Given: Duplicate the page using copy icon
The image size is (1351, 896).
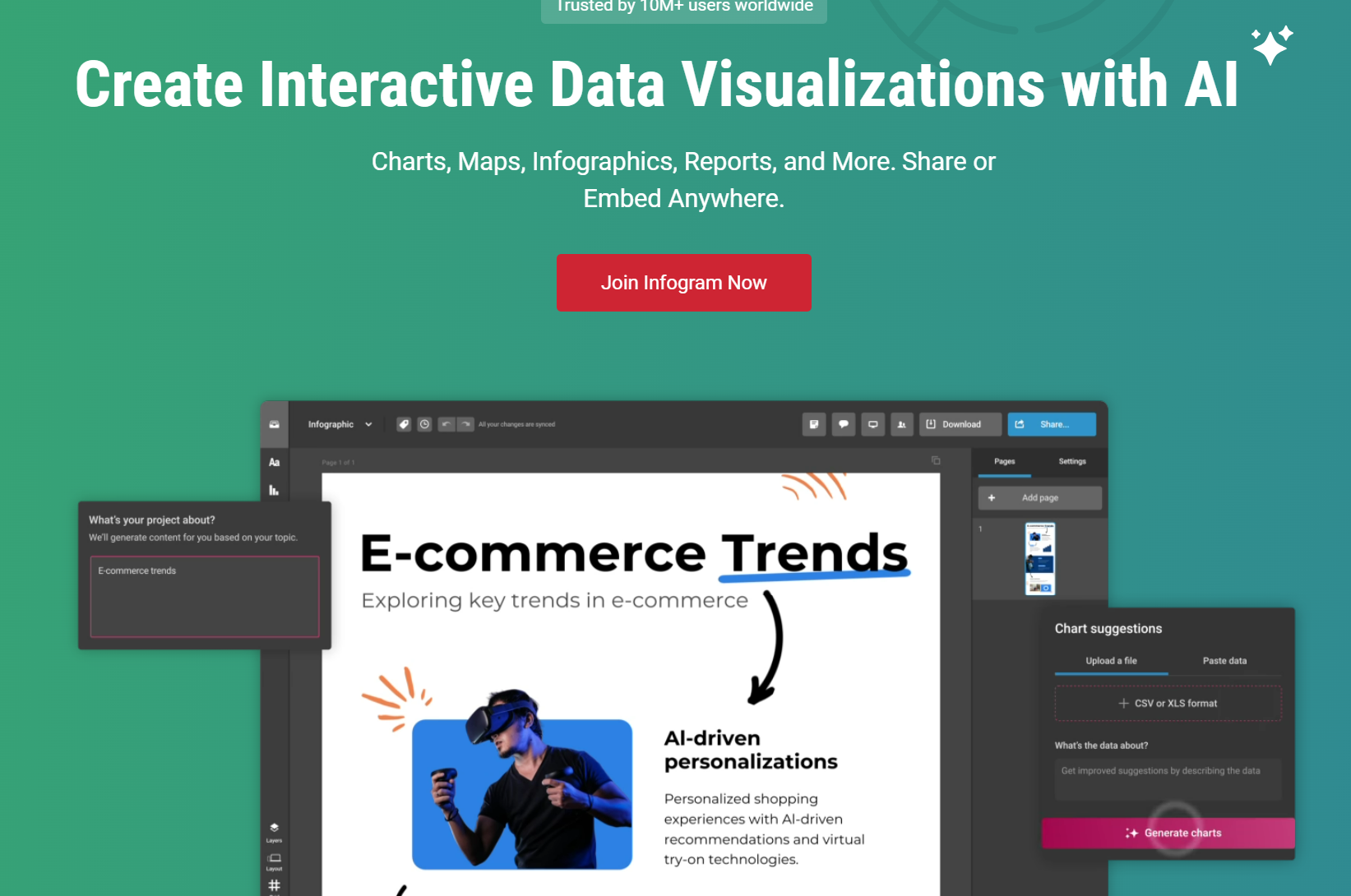Looking at the screenshot, I should pyautogui.click(x=936, y=461).
